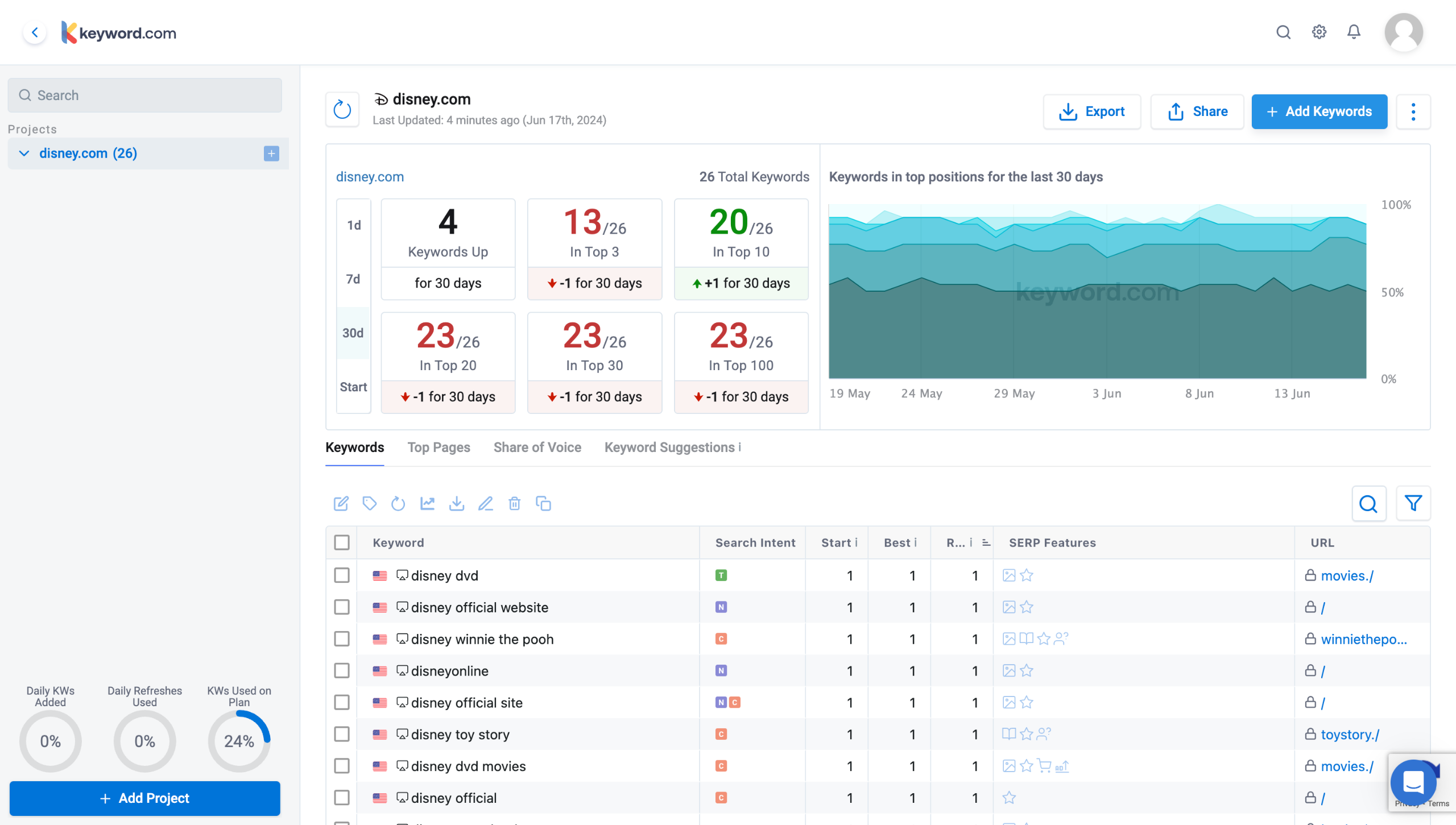The height and width of the screenshot is (825, 1456).
Task: Click Best column info icon
Action: [x=915, y=542]
